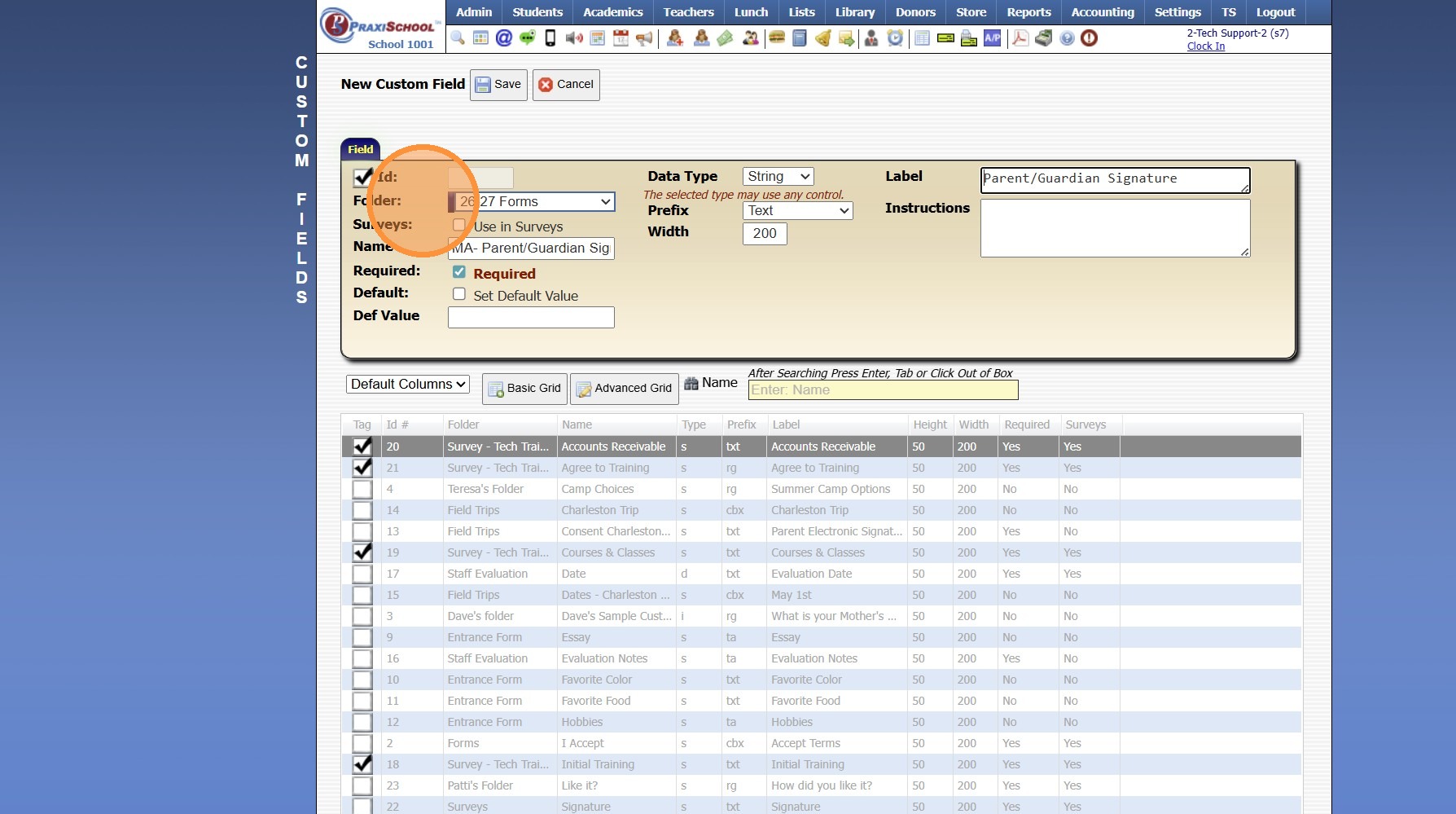Click the PraxiSchool logo
The image size is (1456, 814).
[x=380, y=28]
